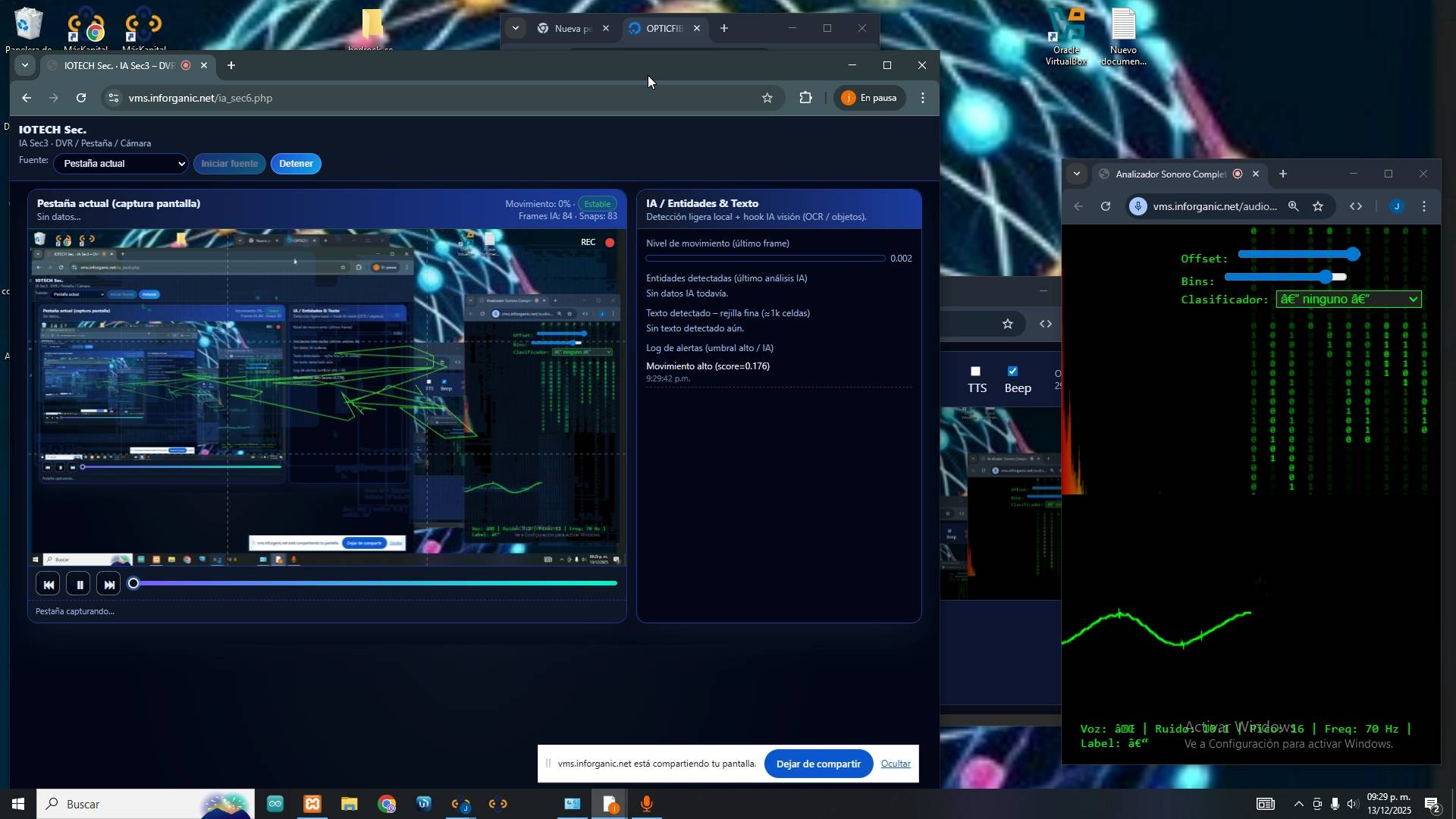Click the skip-to-end playback button
Image resolution: width=1456 pixels, height=819 pixels.
[x=109, y=585]
